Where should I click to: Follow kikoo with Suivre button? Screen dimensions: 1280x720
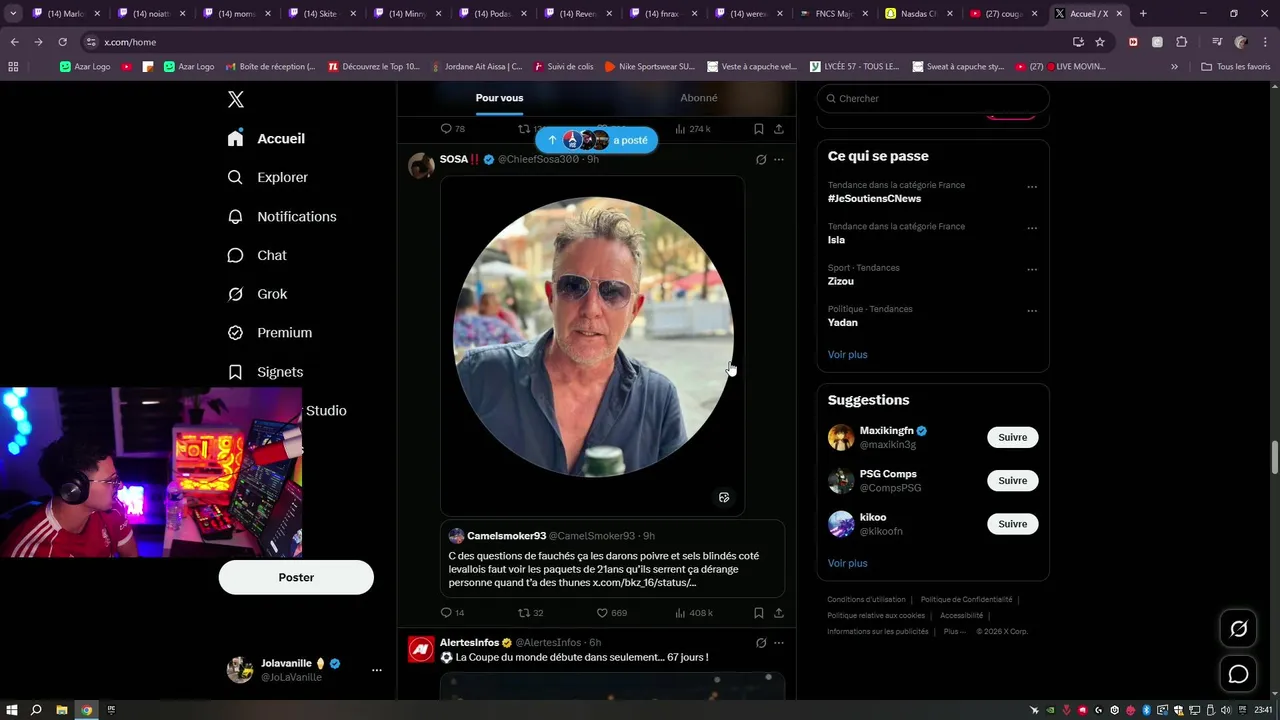[1012, 524]
